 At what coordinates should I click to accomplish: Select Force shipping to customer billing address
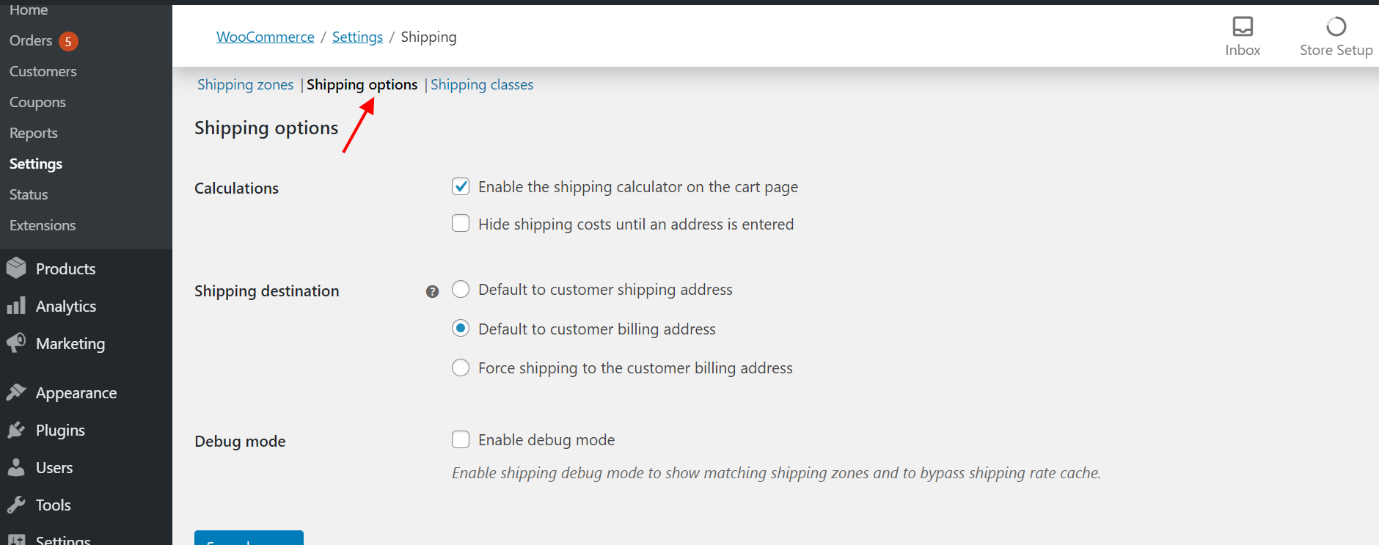click(461, 368)
